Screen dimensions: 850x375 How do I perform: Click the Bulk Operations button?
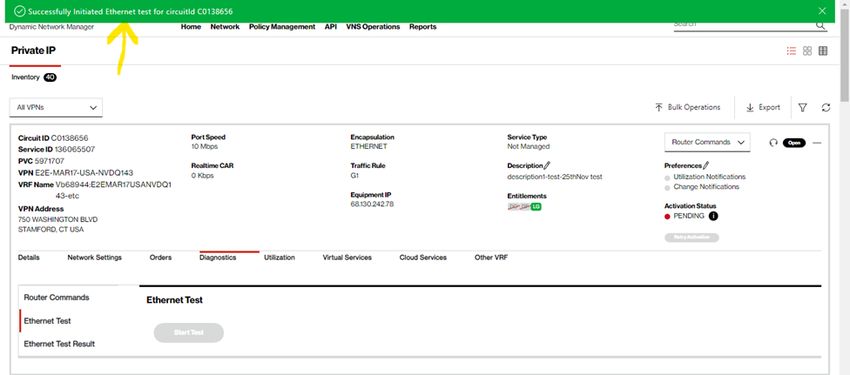tap(688, 107)
